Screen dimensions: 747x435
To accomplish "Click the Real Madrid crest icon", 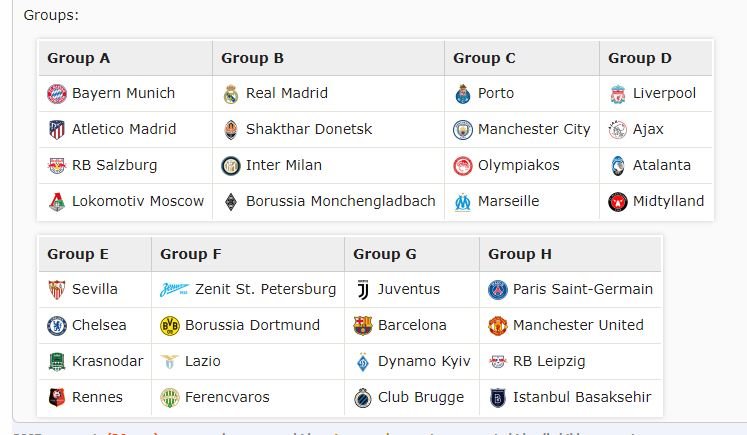I will tap(230, 94).
